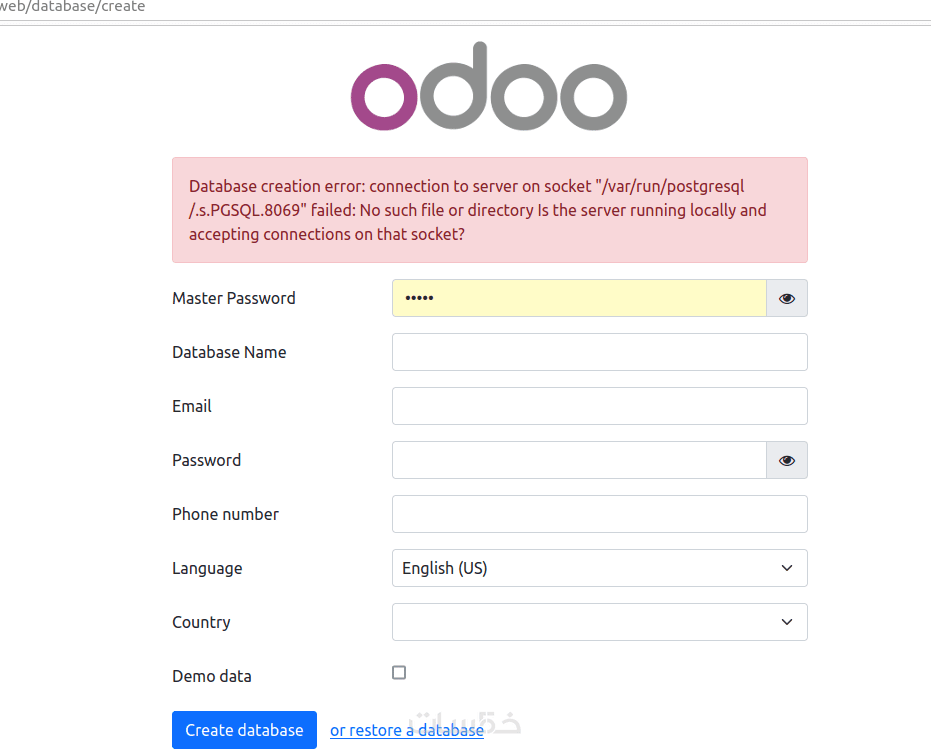Click the Country label text
931x749 pixels.
click(201, 622)
